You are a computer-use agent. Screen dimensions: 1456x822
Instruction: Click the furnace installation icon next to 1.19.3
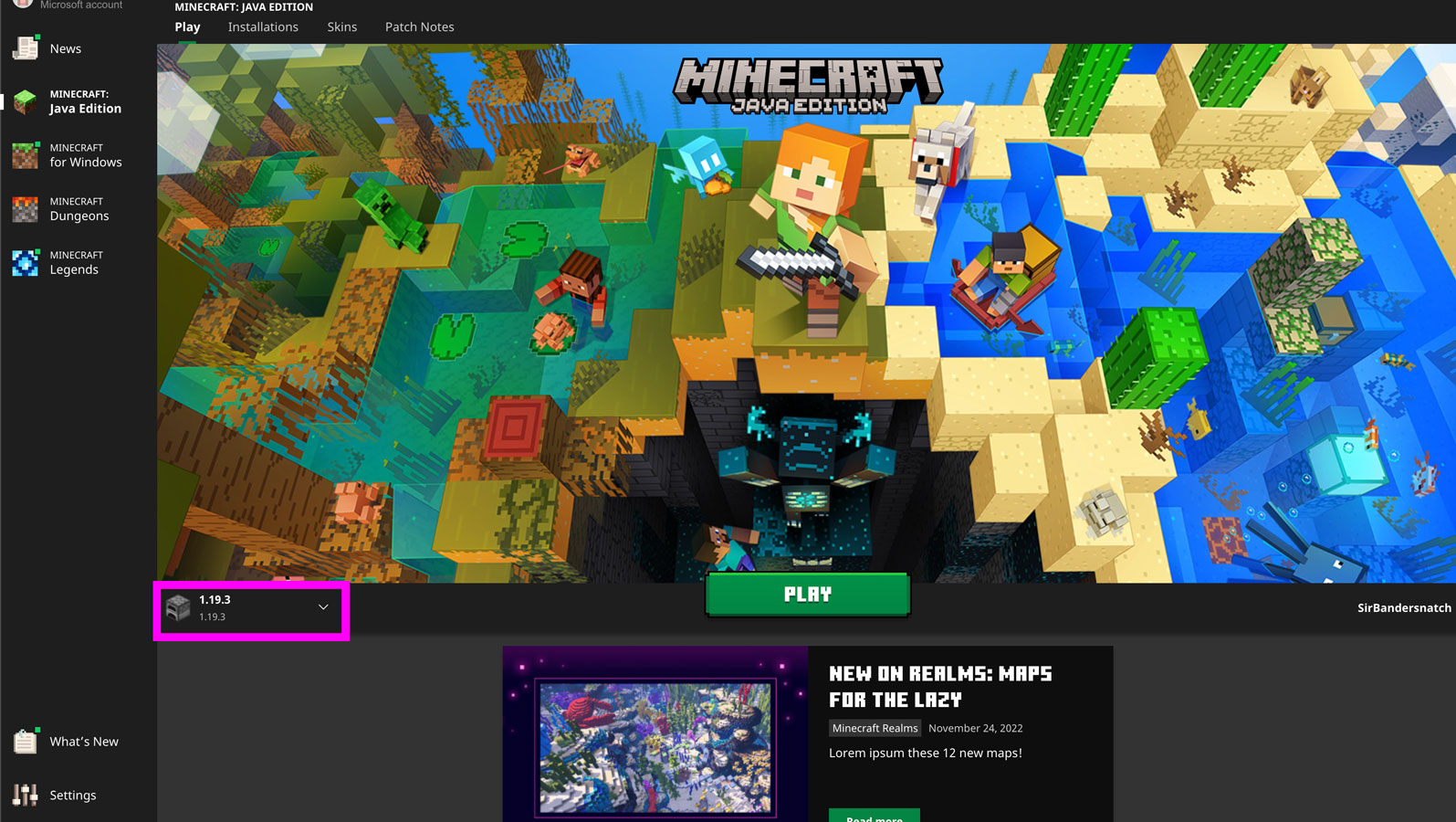point(178,607)
